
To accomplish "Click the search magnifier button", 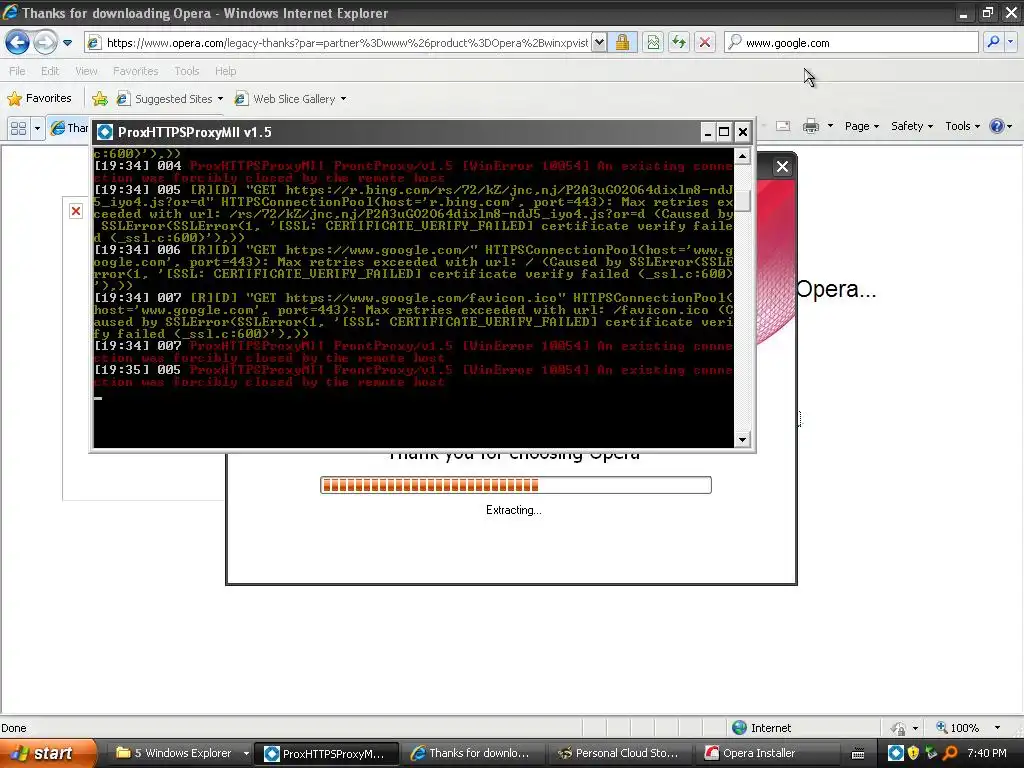I will pos(993,42).
